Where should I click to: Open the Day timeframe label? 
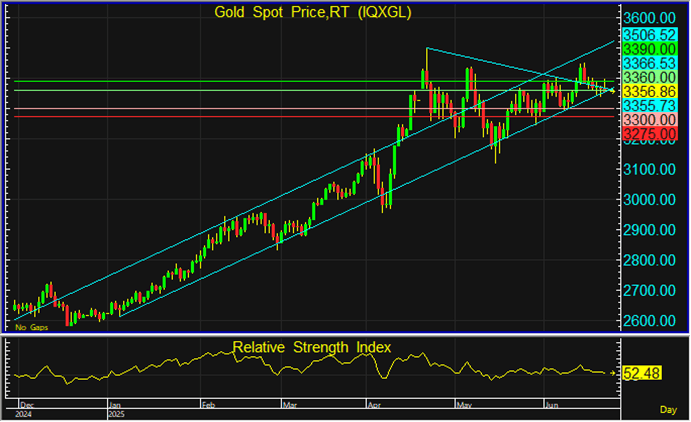pyautogui.click(x=667, y=410)
